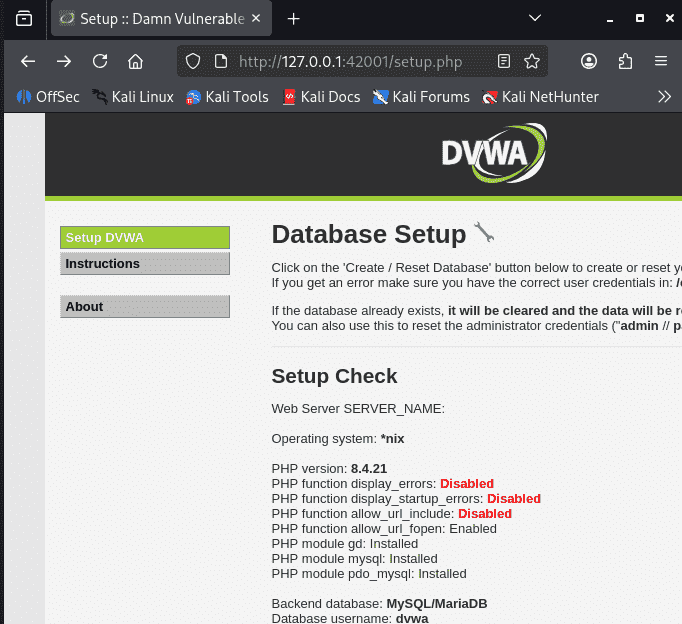The image size is (682, 624).
Task: Open the extensions puzzle icon
Action: click(625, 61)
